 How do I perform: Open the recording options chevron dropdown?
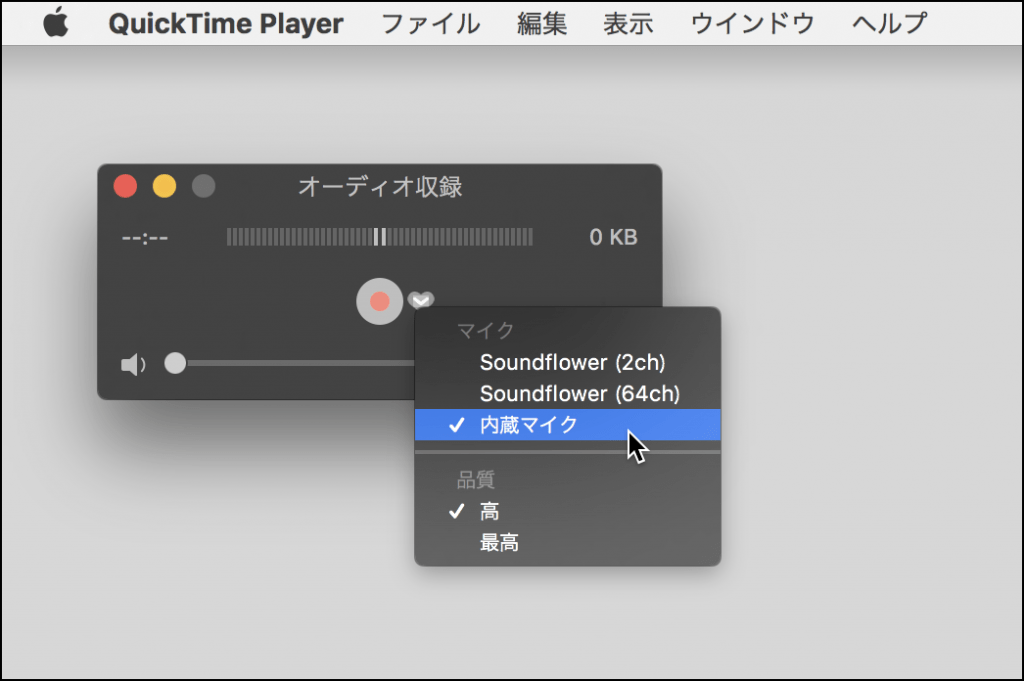[420, 300]
